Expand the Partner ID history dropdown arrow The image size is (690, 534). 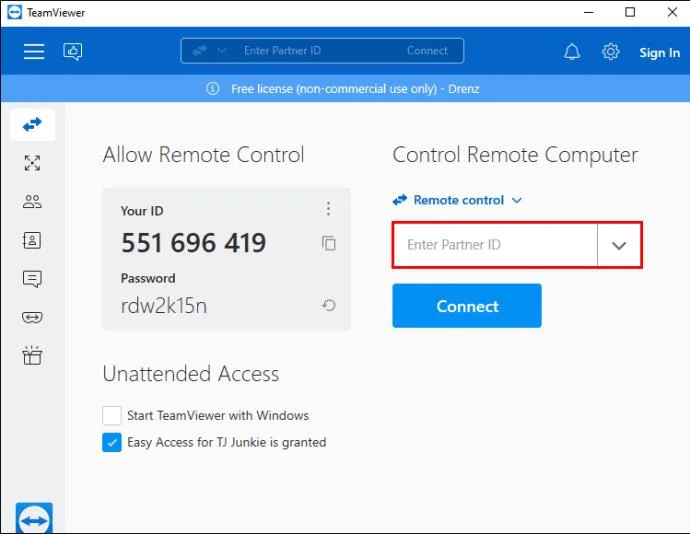point(619,245)
